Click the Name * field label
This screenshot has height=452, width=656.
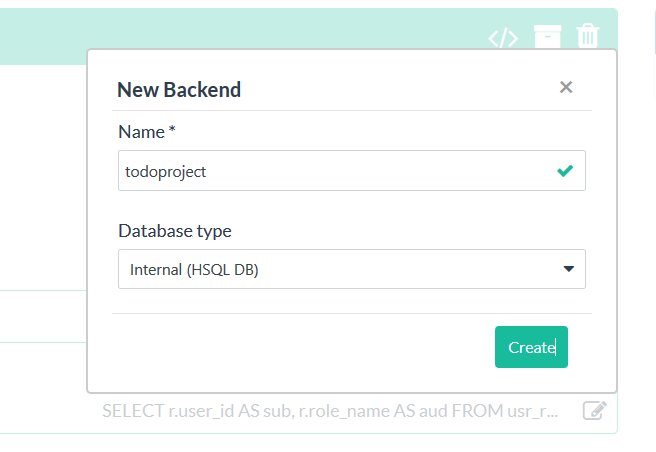[x=147, y=132]
